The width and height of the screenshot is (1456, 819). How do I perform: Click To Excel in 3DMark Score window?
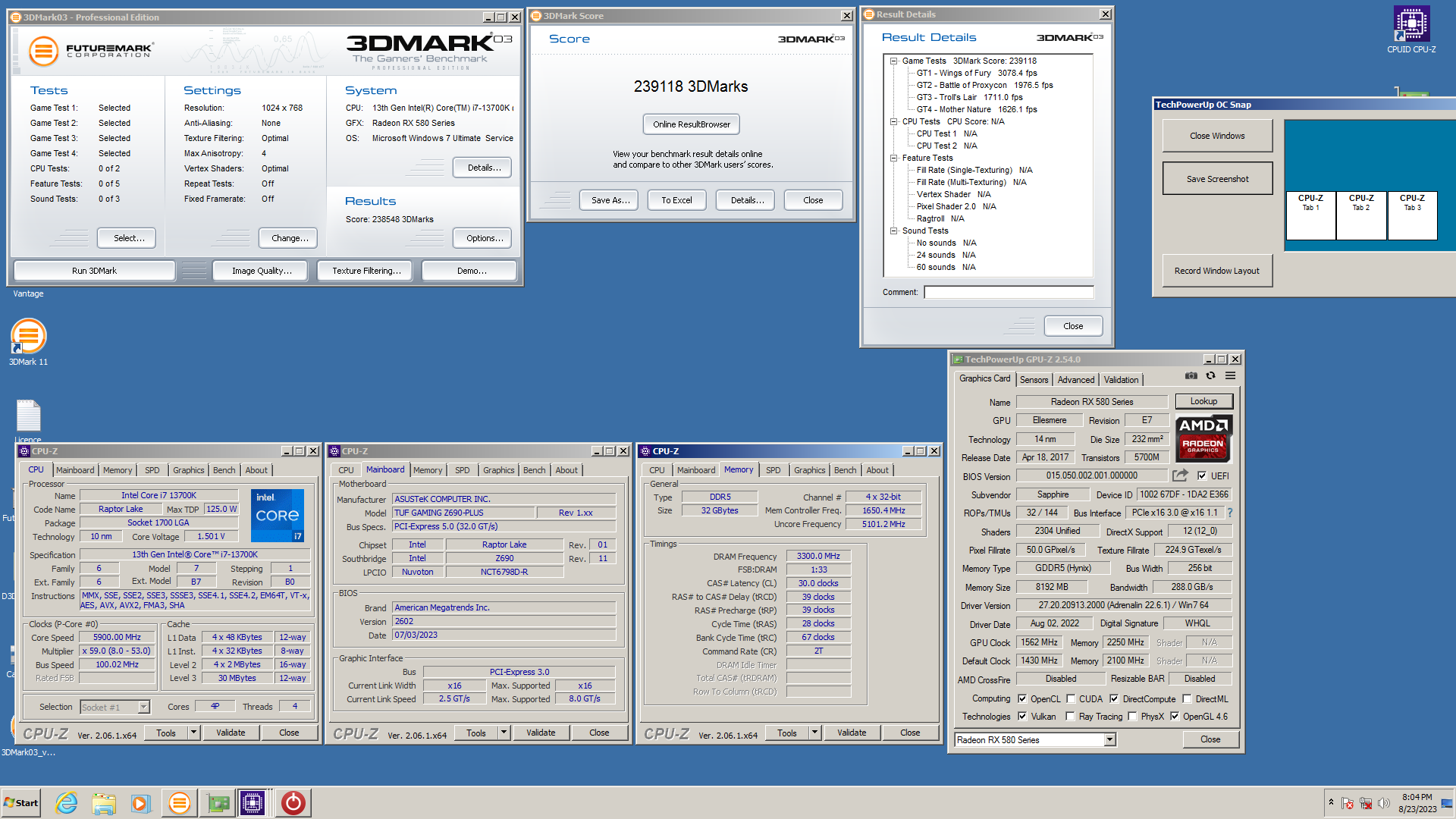coord(676,200)
